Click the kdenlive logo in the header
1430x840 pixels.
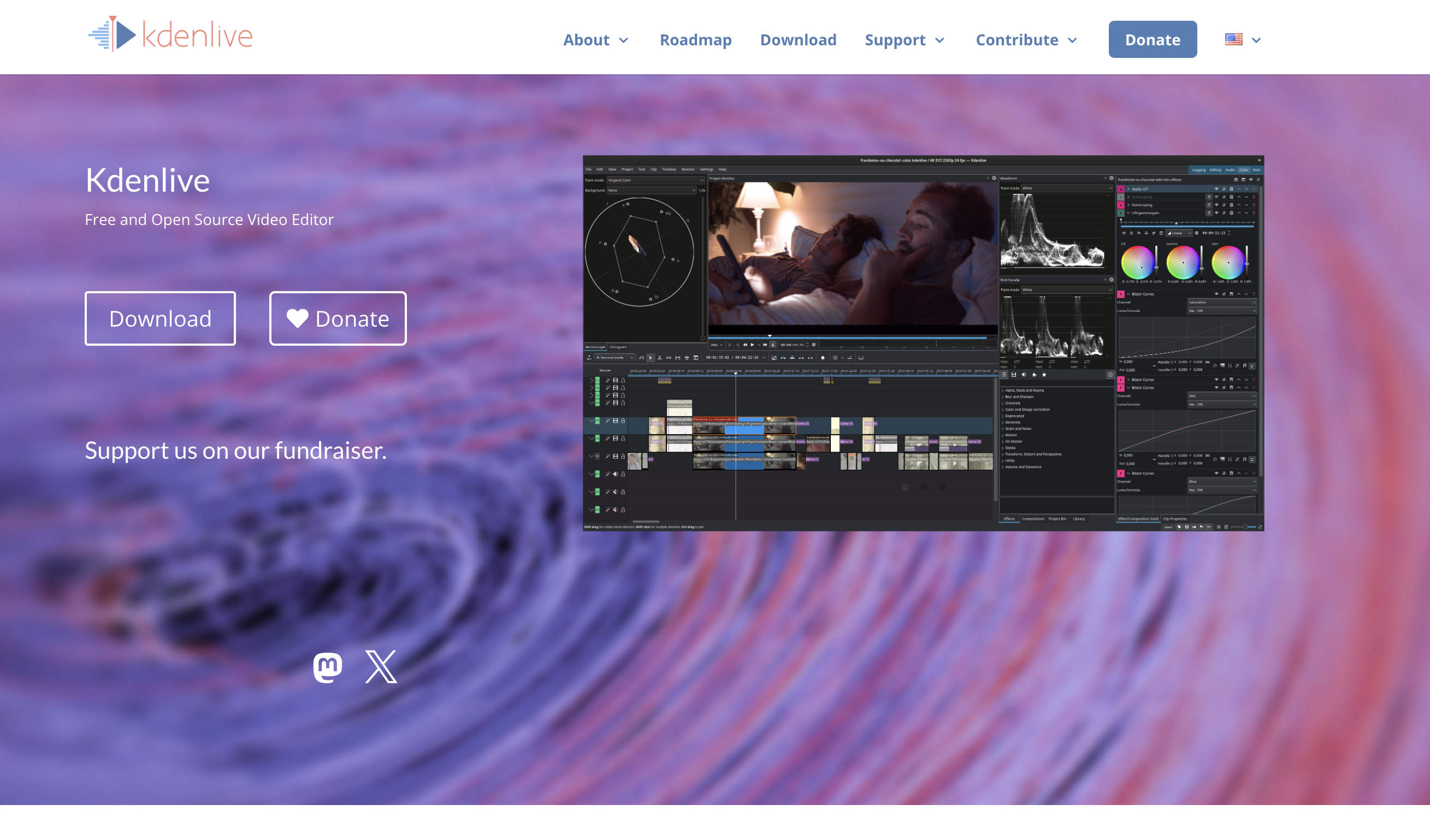tap(170, 35)
